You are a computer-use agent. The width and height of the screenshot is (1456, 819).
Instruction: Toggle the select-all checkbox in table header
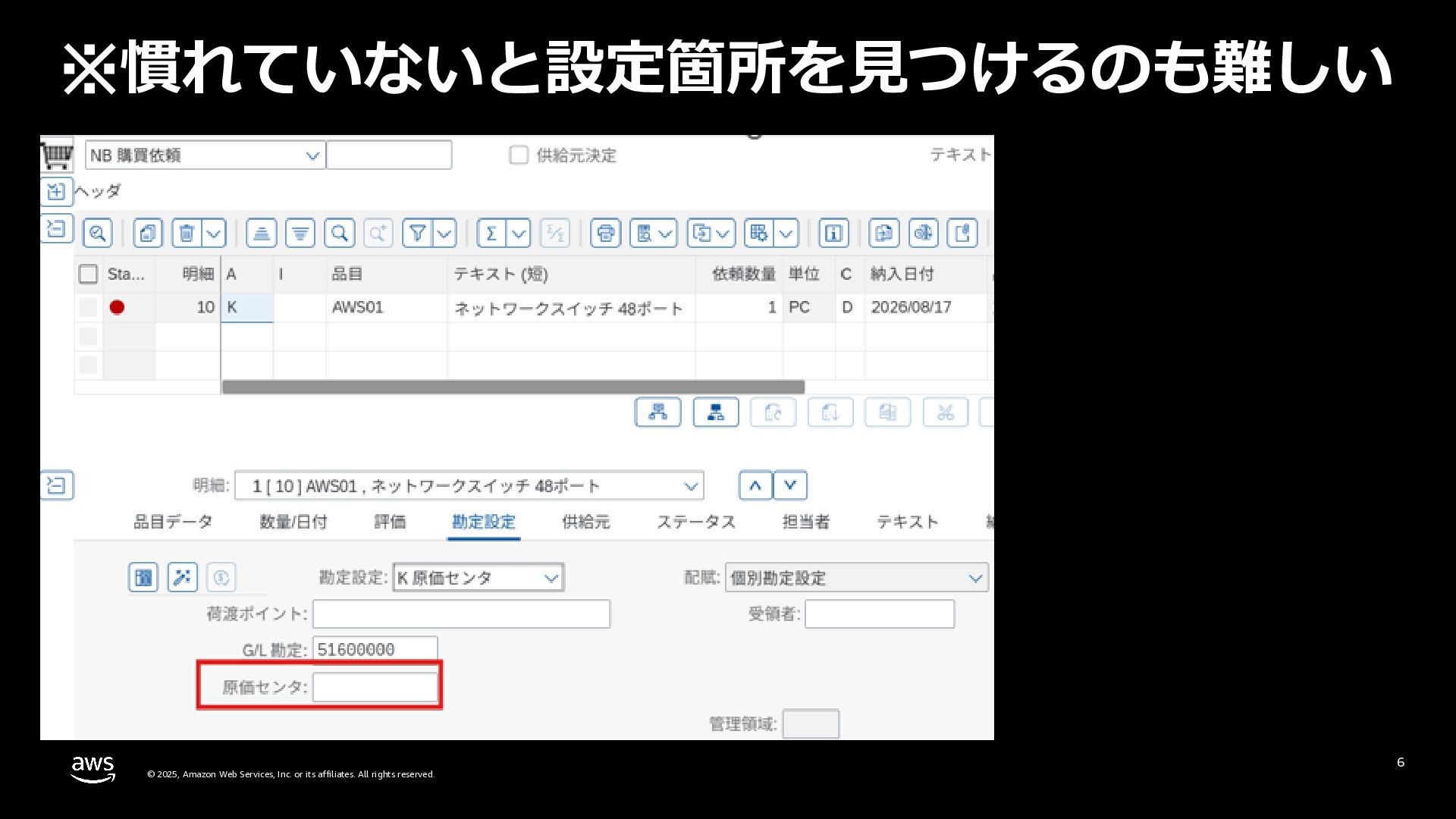(89, 274)
